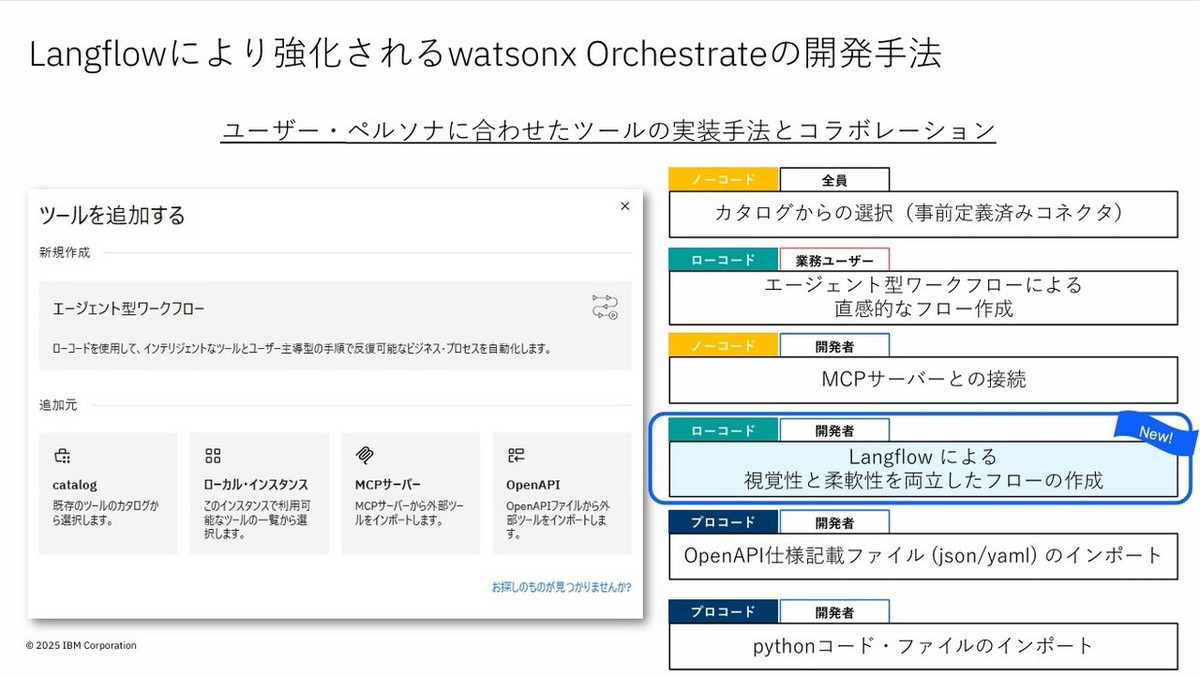Select the エージェント型ワークフロー card
This screenshot has width=1200, height=678.
[x=336, y=325]
